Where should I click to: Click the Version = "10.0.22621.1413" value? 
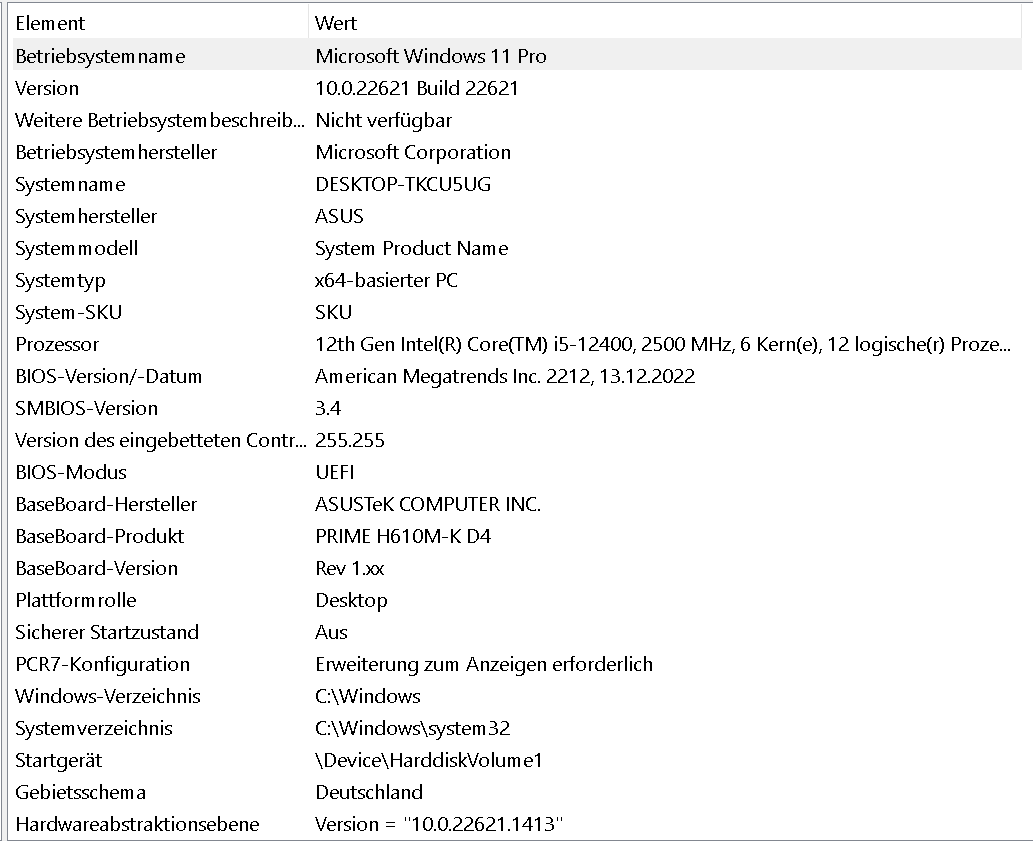click(439, 825)
